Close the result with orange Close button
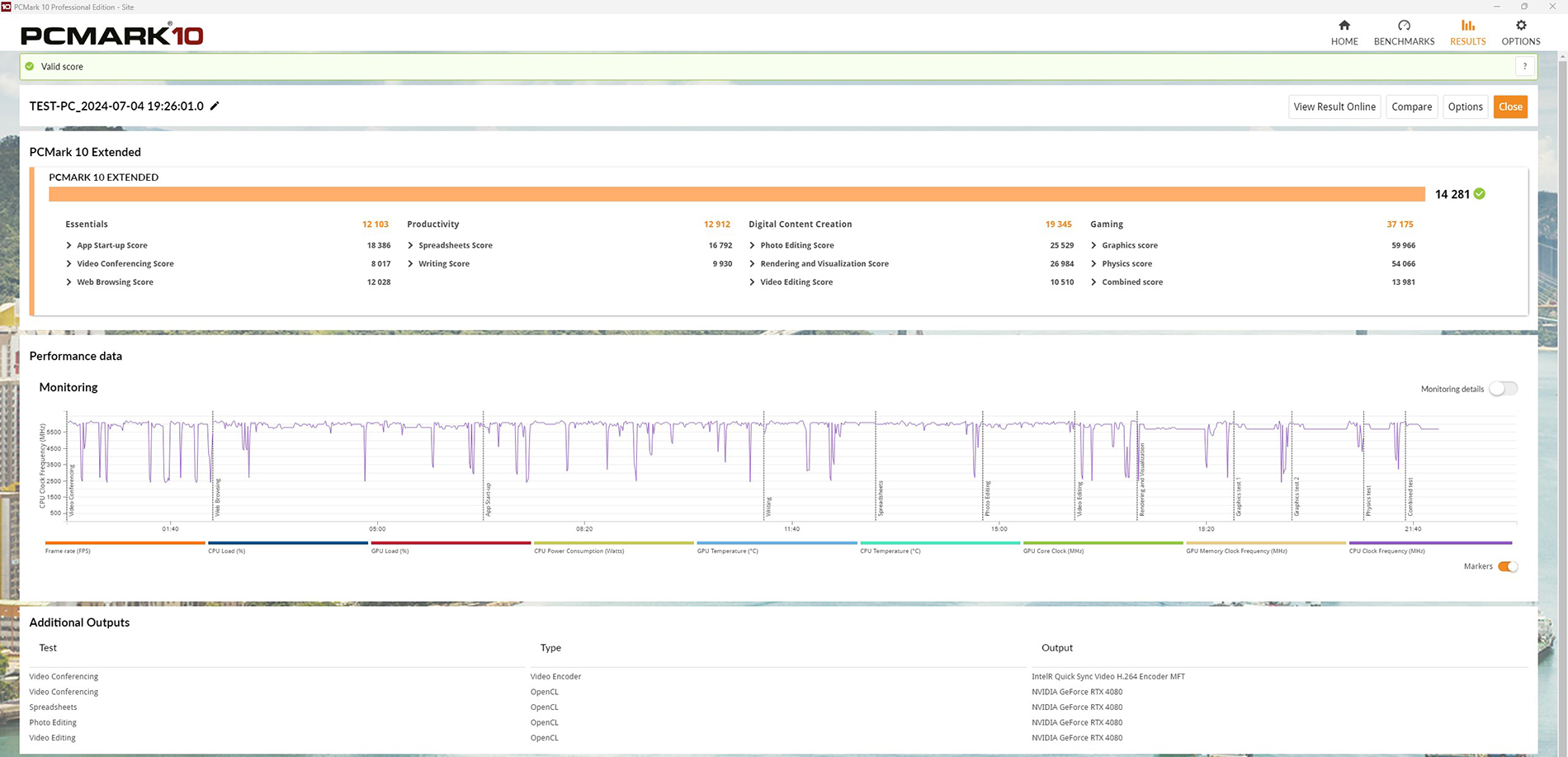 [x=1510, y=106]
